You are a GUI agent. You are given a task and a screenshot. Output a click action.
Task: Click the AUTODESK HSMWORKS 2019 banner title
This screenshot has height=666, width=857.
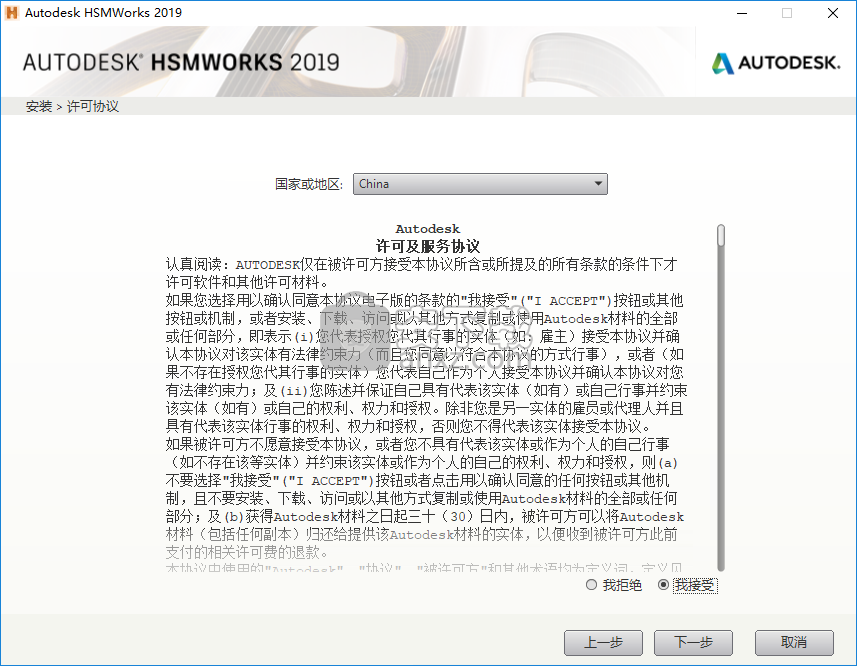[181, 62]
